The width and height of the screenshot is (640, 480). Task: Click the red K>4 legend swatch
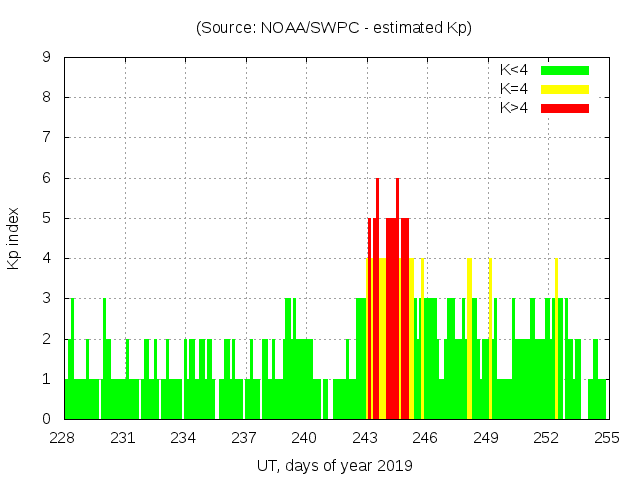[564, 108]
